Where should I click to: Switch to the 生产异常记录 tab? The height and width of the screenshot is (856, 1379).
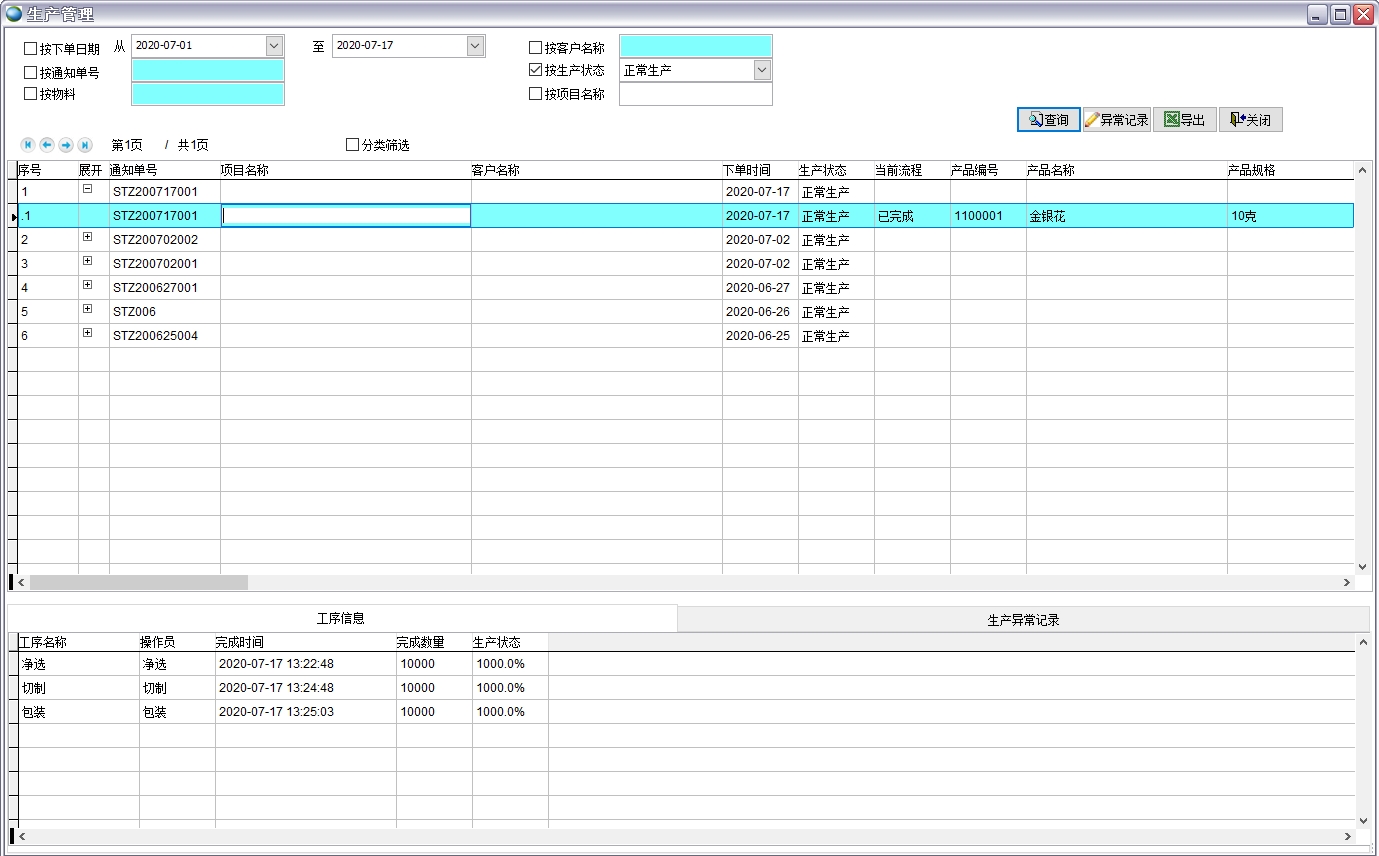click(1023, 620)
